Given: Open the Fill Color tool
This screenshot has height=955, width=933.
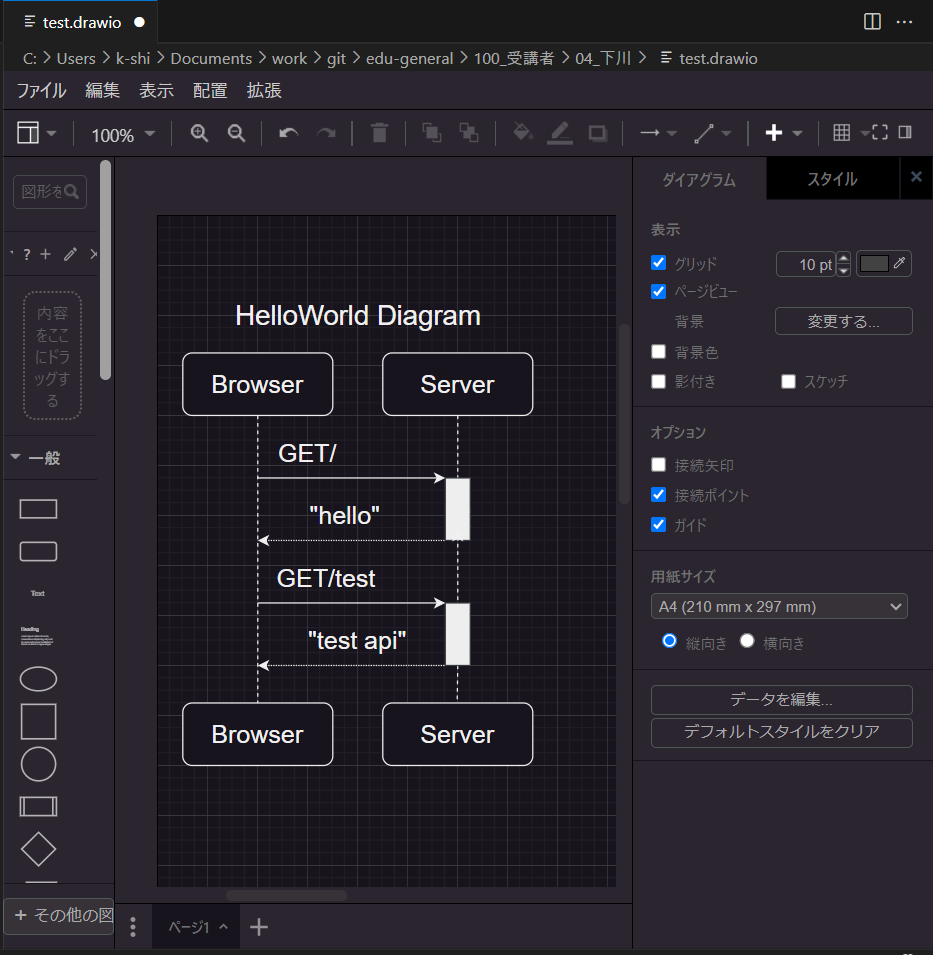Looking at the screenshot, I should [522, 132].
